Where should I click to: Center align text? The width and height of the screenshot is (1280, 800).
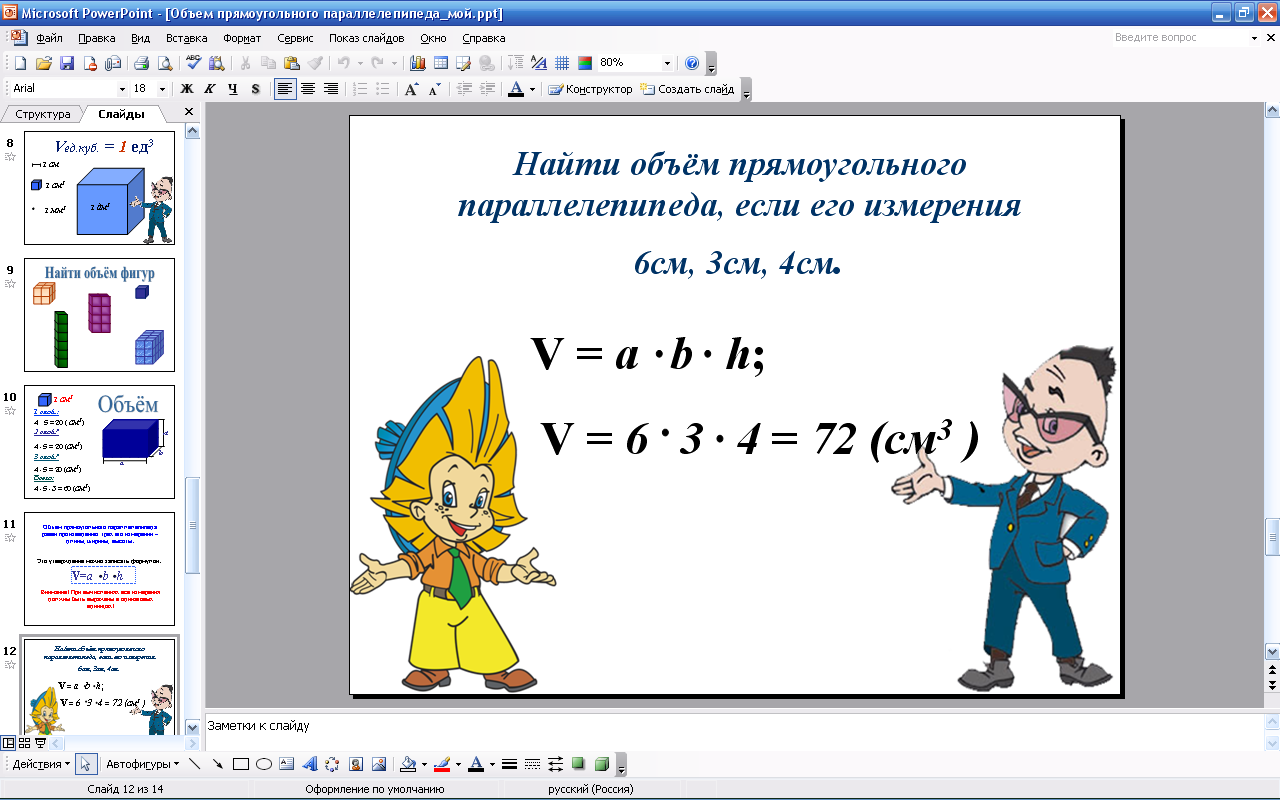(x=309, y=89)
